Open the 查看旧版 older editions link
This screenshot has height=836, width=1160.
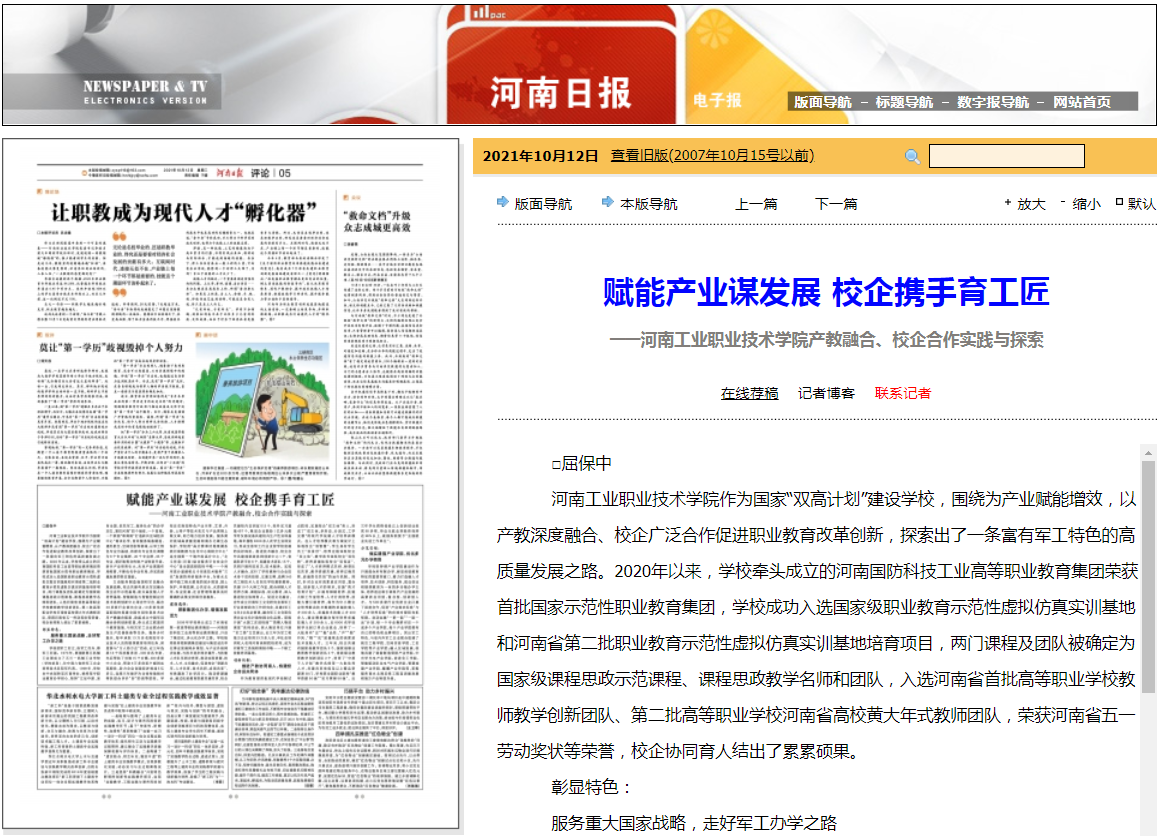(x=712, y=156)
